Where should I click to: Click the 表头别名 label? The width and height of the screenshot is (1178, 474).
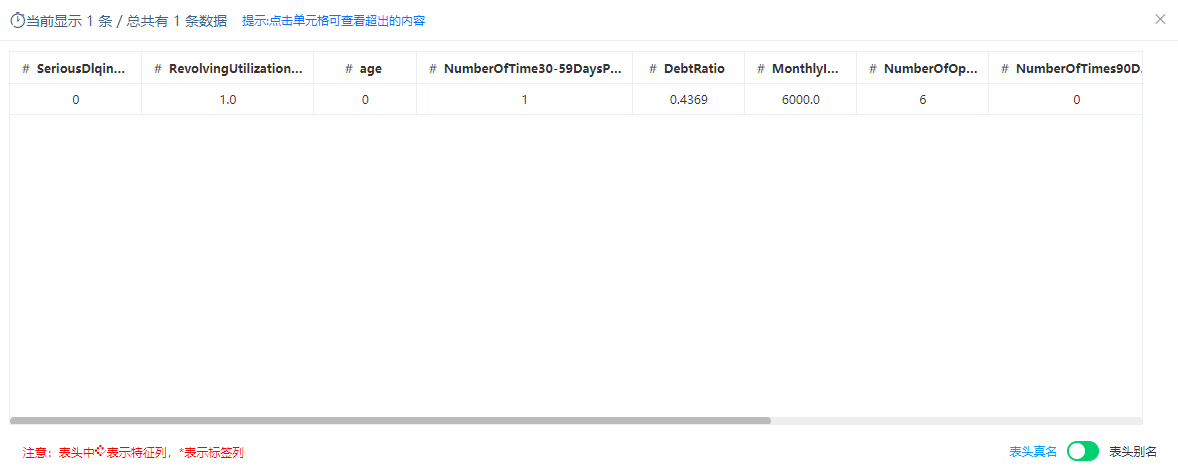[x=1133, y=451]
